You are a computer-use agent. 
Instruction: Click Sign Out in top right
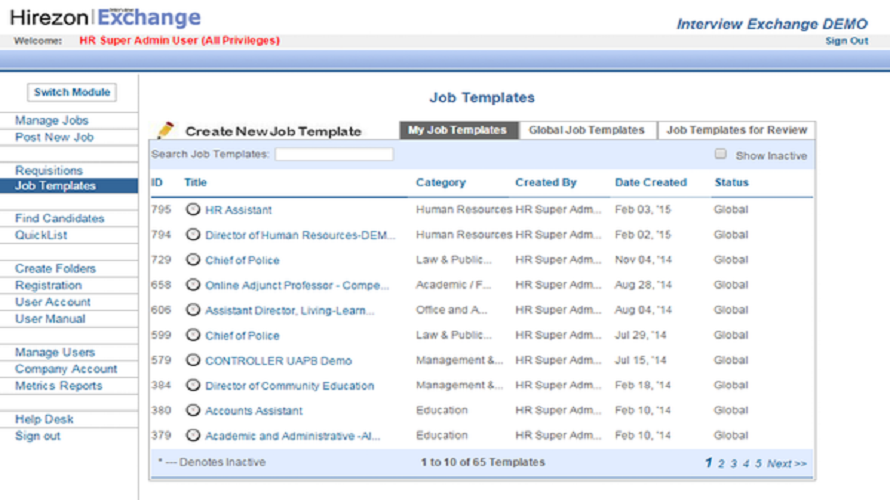pos(846,41)
